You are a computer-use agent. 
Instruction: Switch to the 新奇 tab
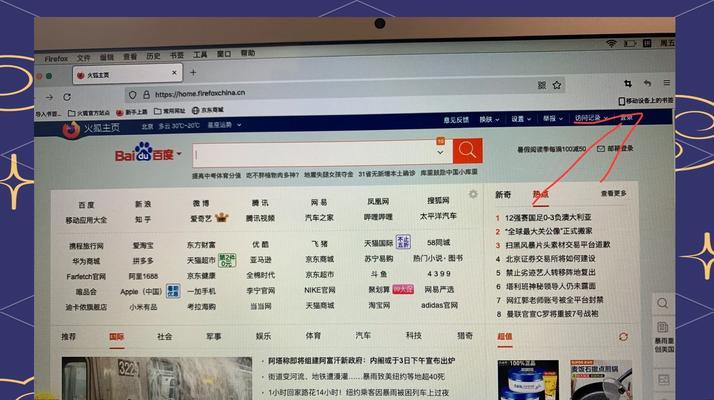[x=503, y=195]
